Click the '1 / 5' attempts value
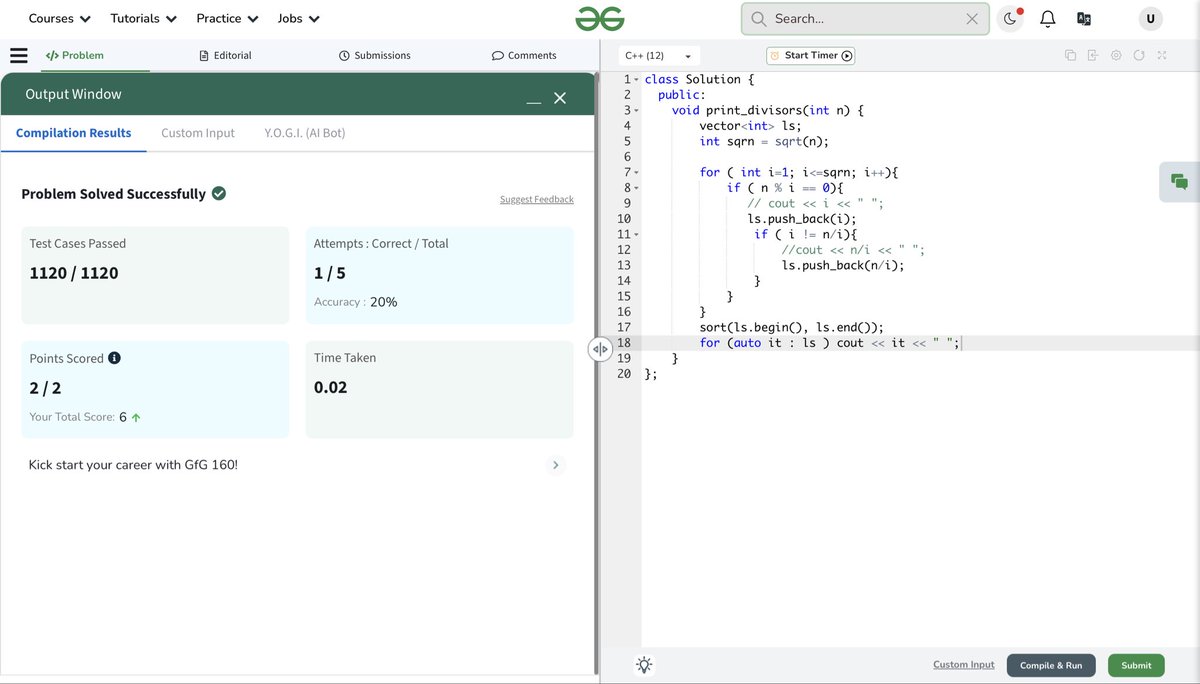The width and height of the screenshot is (1200, 684). coord(329,273)
